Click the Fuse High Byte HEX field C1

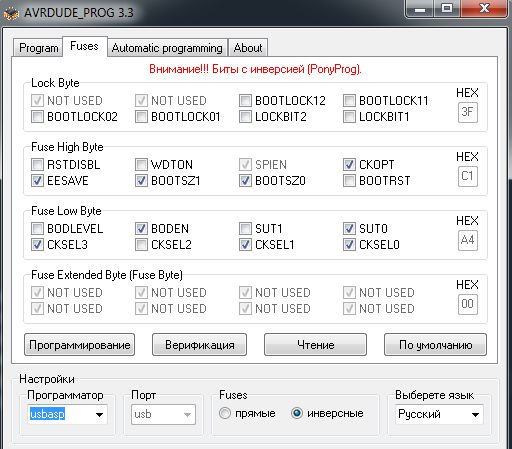(x=468, y=176)
